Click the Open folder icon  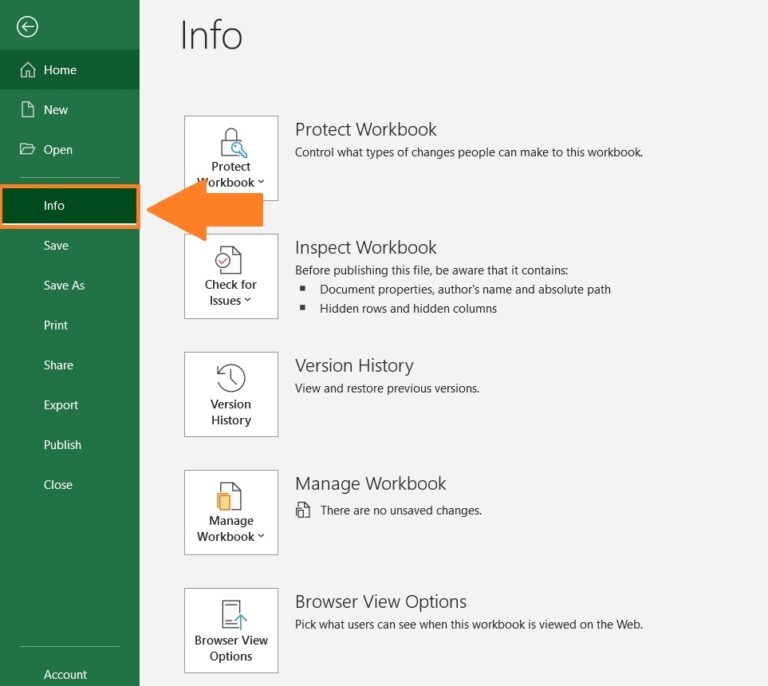click(x=27, y=150)
